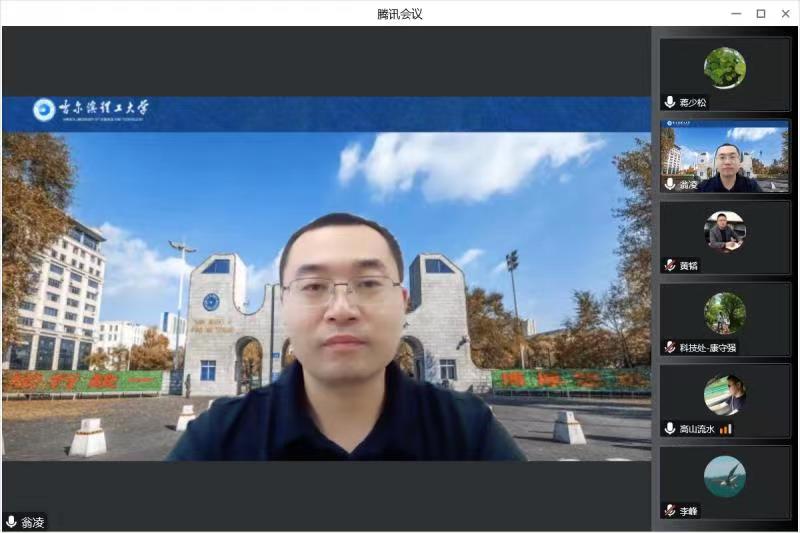Select 黄韬's circular avatar
Screen dimensions: 800x533
coord(724,231)
